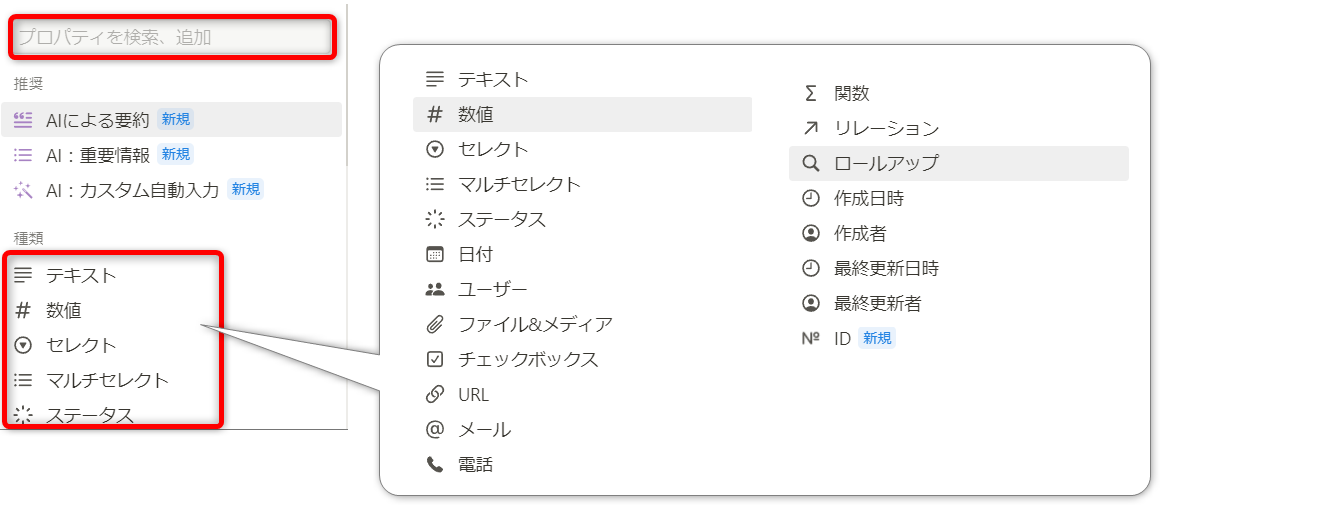1344x507 pixels.
Task: Click the 電話 phone icon
Action: [434, 464]
